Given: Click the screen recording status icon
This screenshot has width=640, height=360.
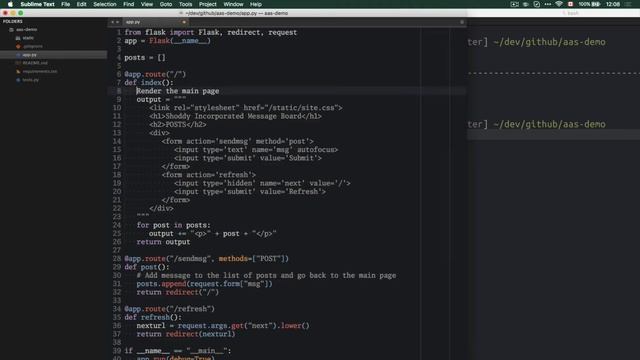Looking at the screenshot, I should tap(514, 4).
